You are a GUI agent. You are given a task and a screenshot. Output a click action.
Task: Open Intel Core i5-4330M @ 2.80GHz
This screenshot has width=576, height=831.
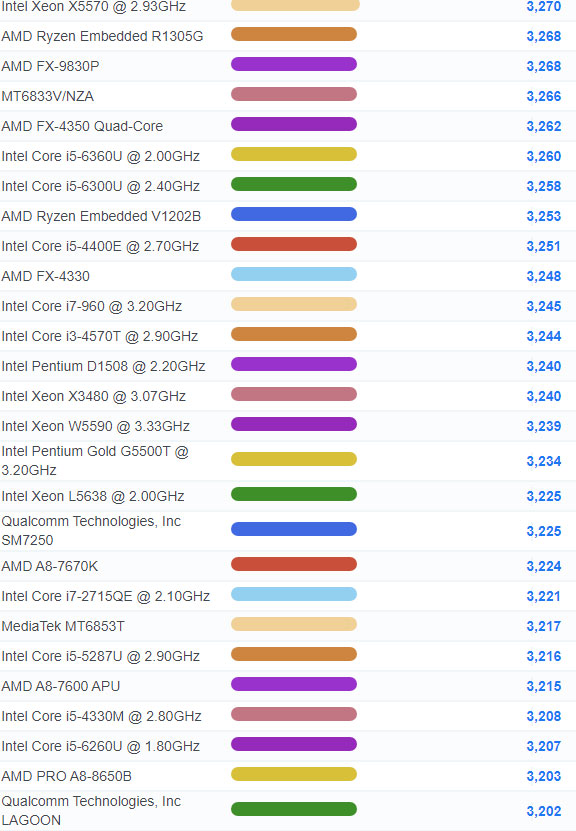pos(102,716)
